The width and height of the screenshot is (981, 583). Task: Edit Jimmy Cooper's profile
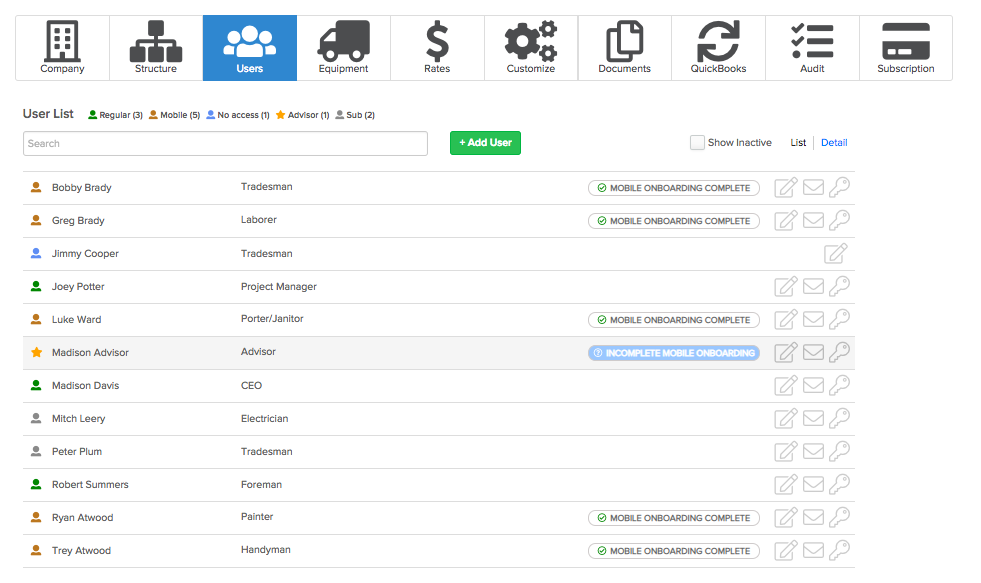click(x=835, y=253)
